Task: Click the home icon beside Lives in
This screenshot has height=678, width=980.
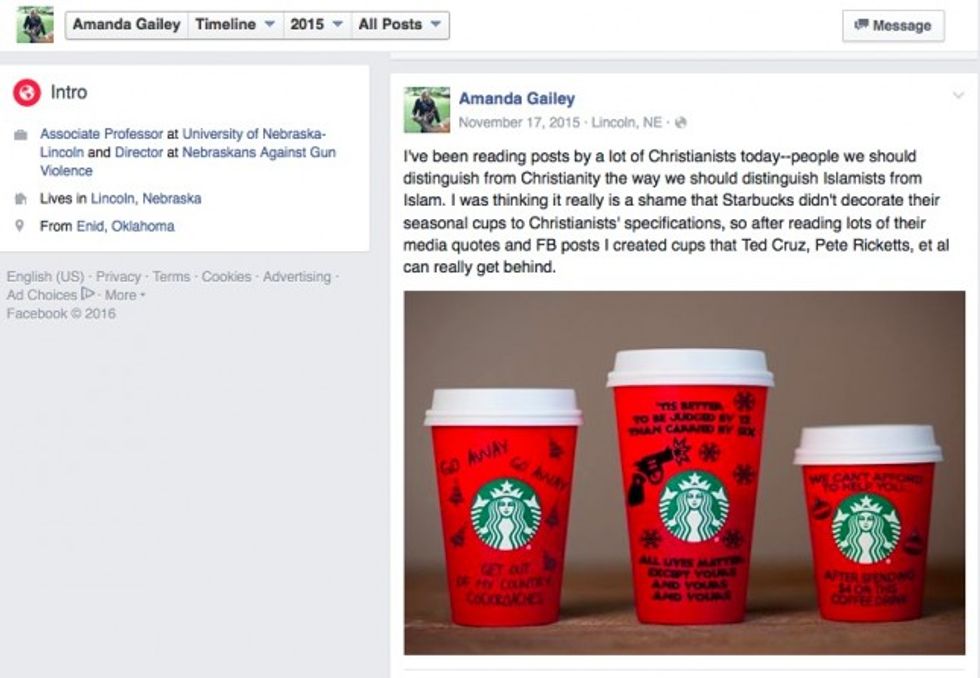Action: pos(21,199)
